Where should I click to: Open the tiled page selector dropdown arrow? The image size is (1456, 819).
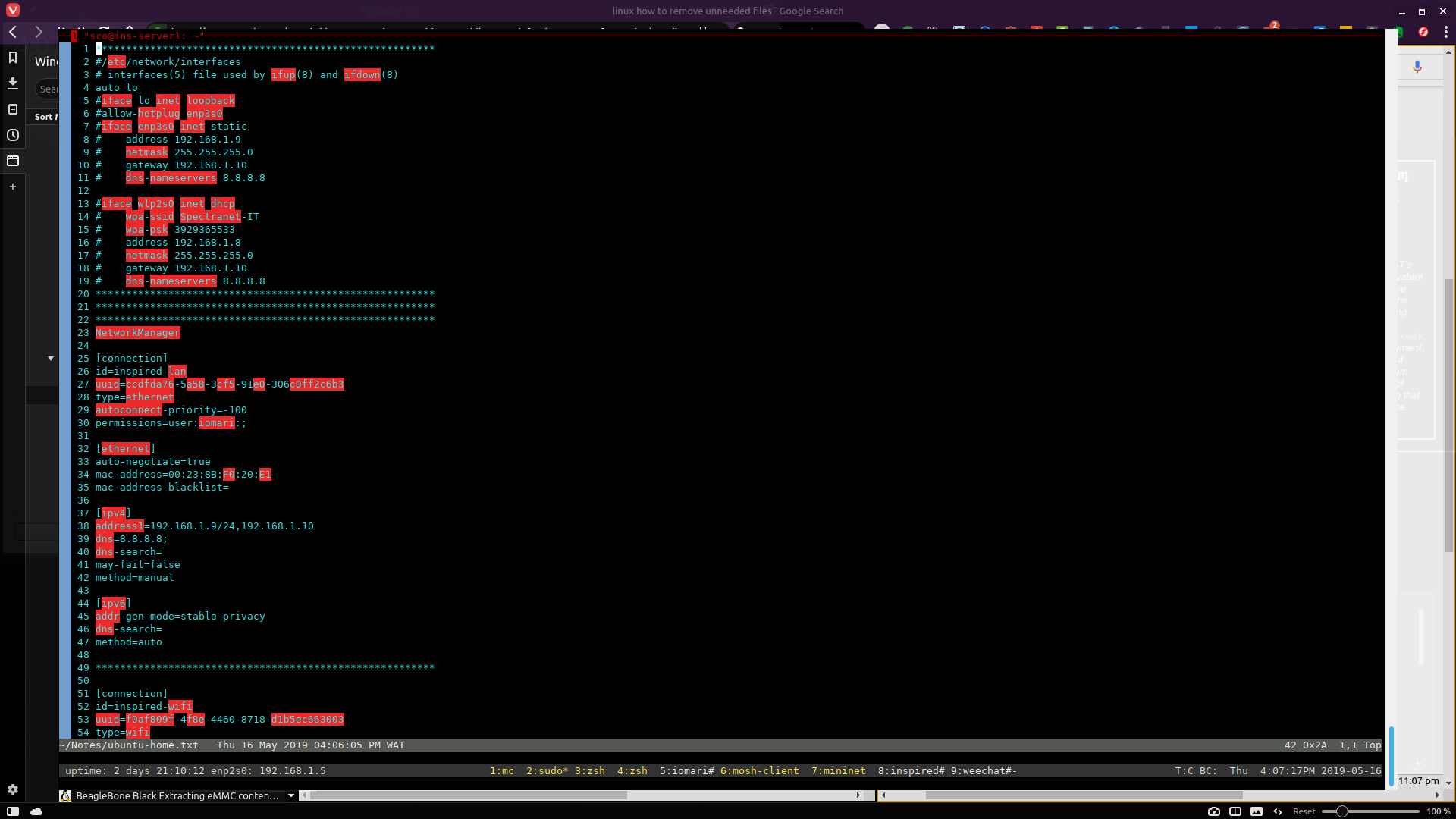pyautogui.click(x=291, y=795)
